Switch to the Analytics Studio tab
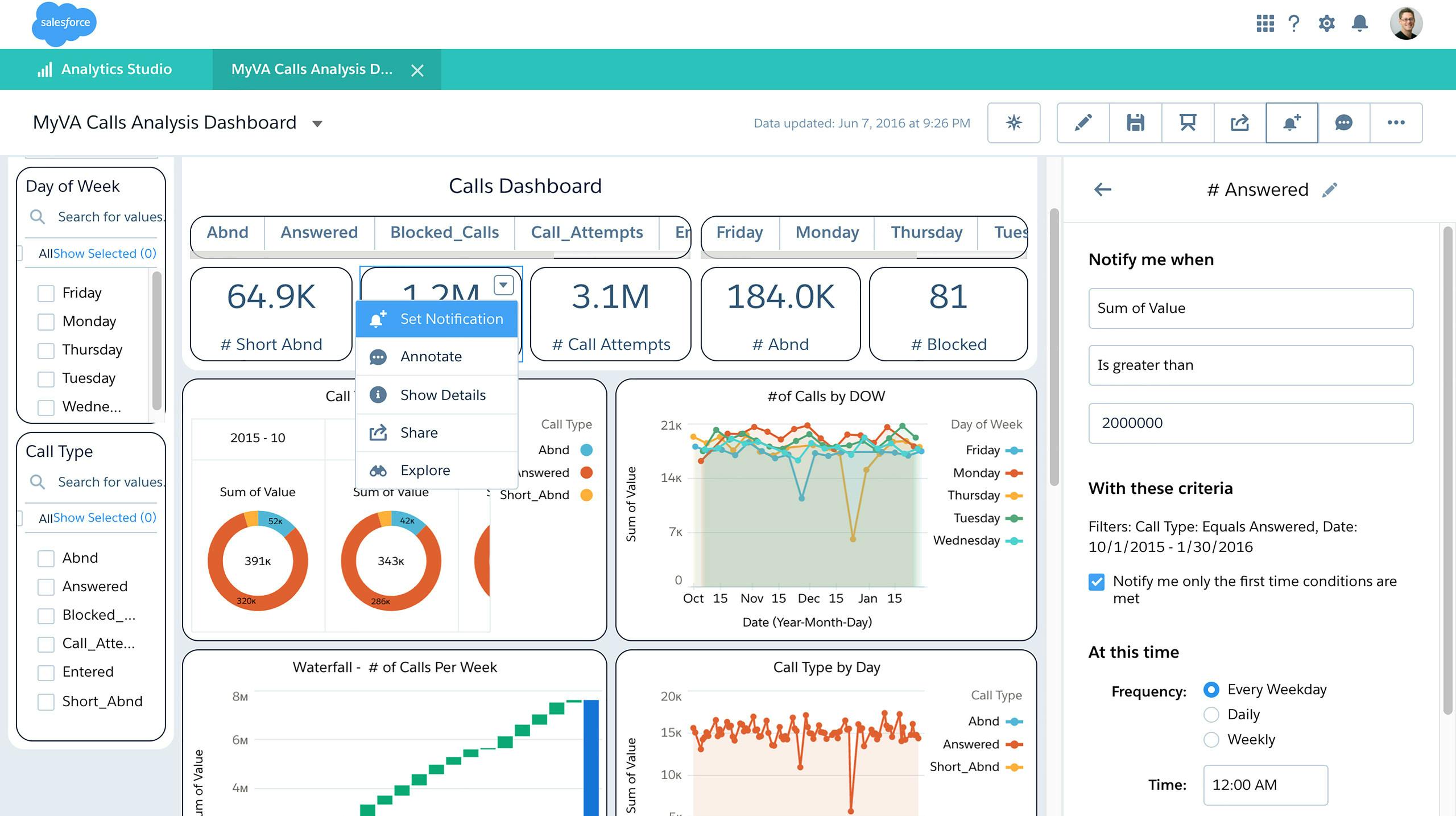This screenshot has width=1456, height=816. (x=106, y=69)
